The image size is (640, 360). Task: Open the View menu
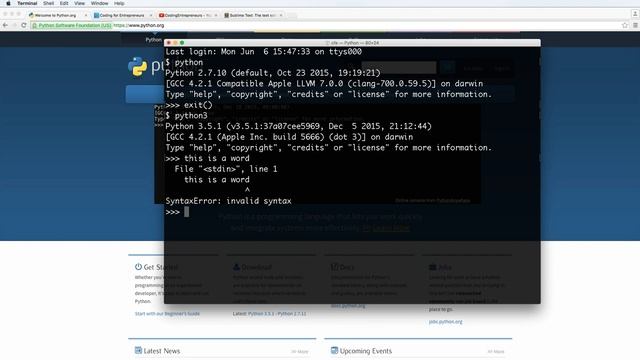(79, 3)
